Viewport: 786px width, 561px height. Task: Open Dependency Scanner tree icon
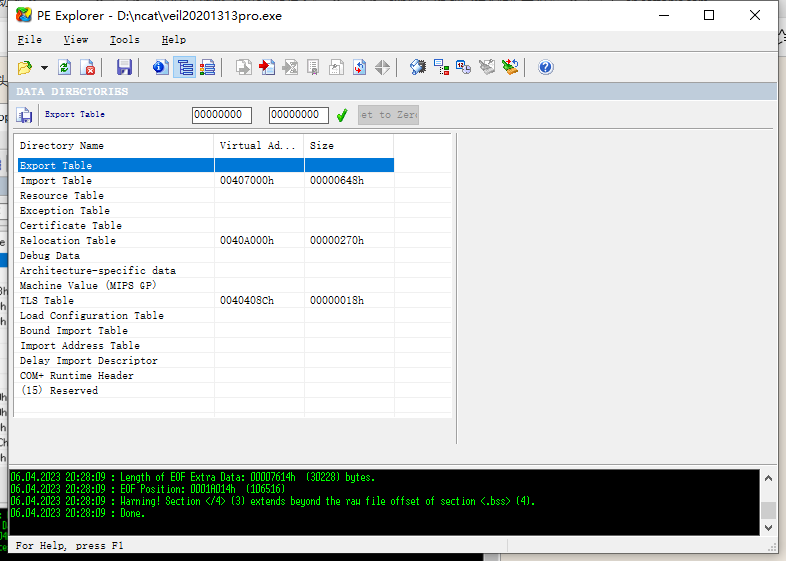pyautogui.click(x=441, y=67)
